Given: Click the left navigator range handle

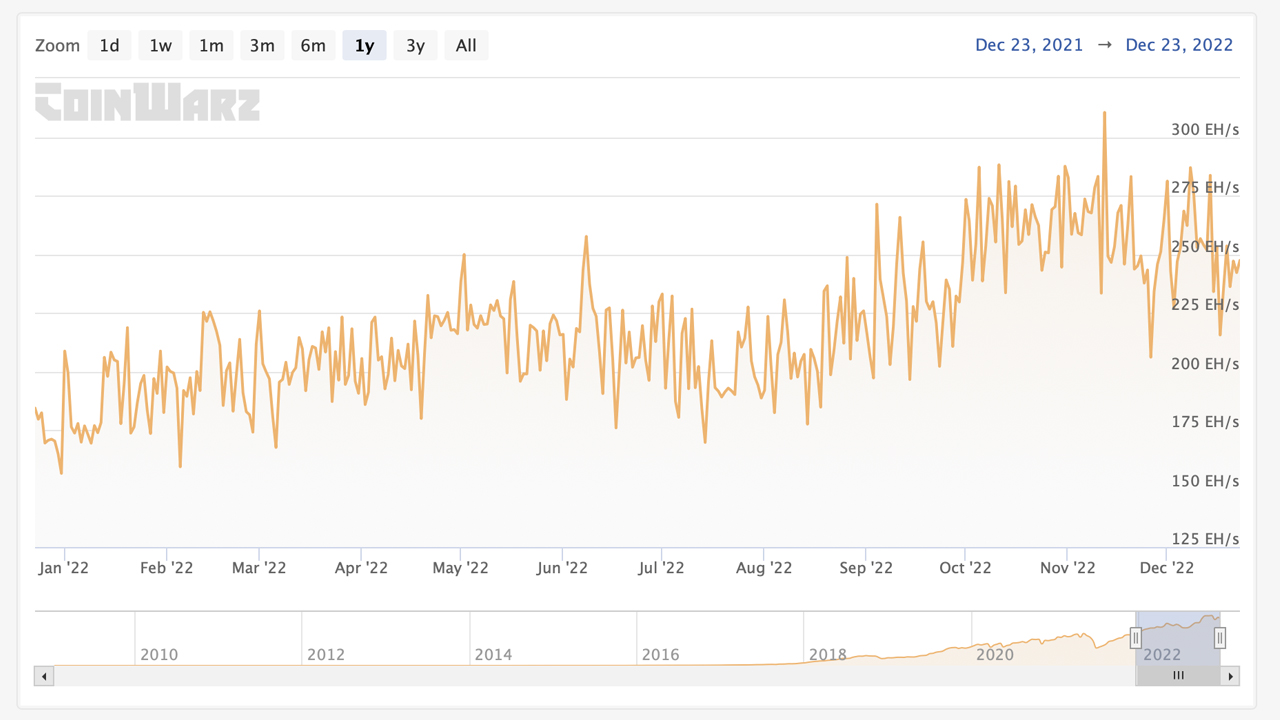Looking at the screenshot, I should (x=1136, y=637).
